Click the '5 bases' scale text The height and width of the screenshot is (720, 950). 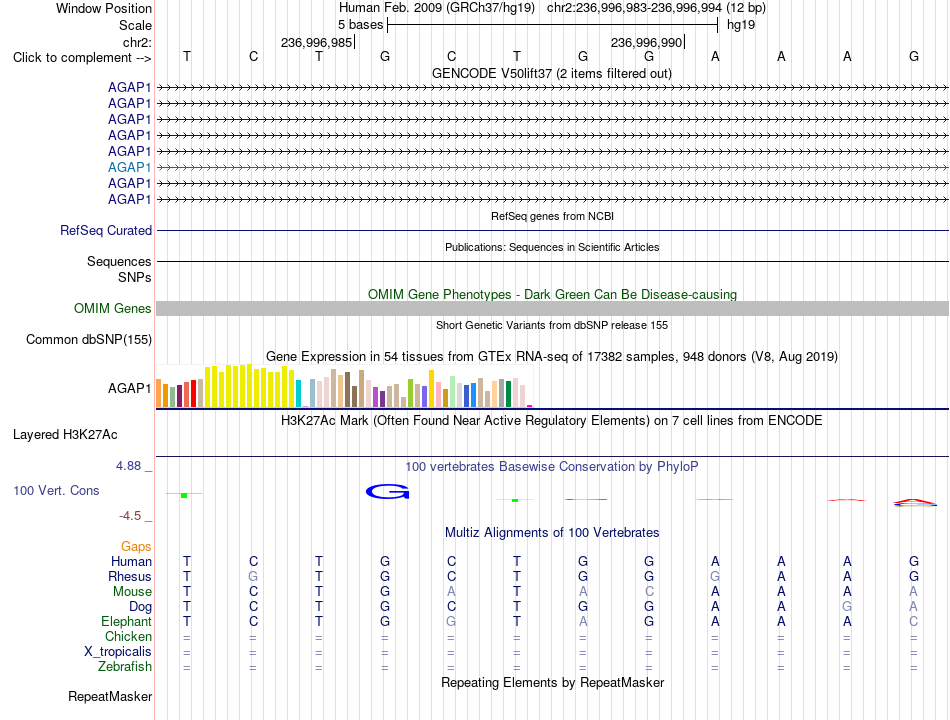coord(360,25)
